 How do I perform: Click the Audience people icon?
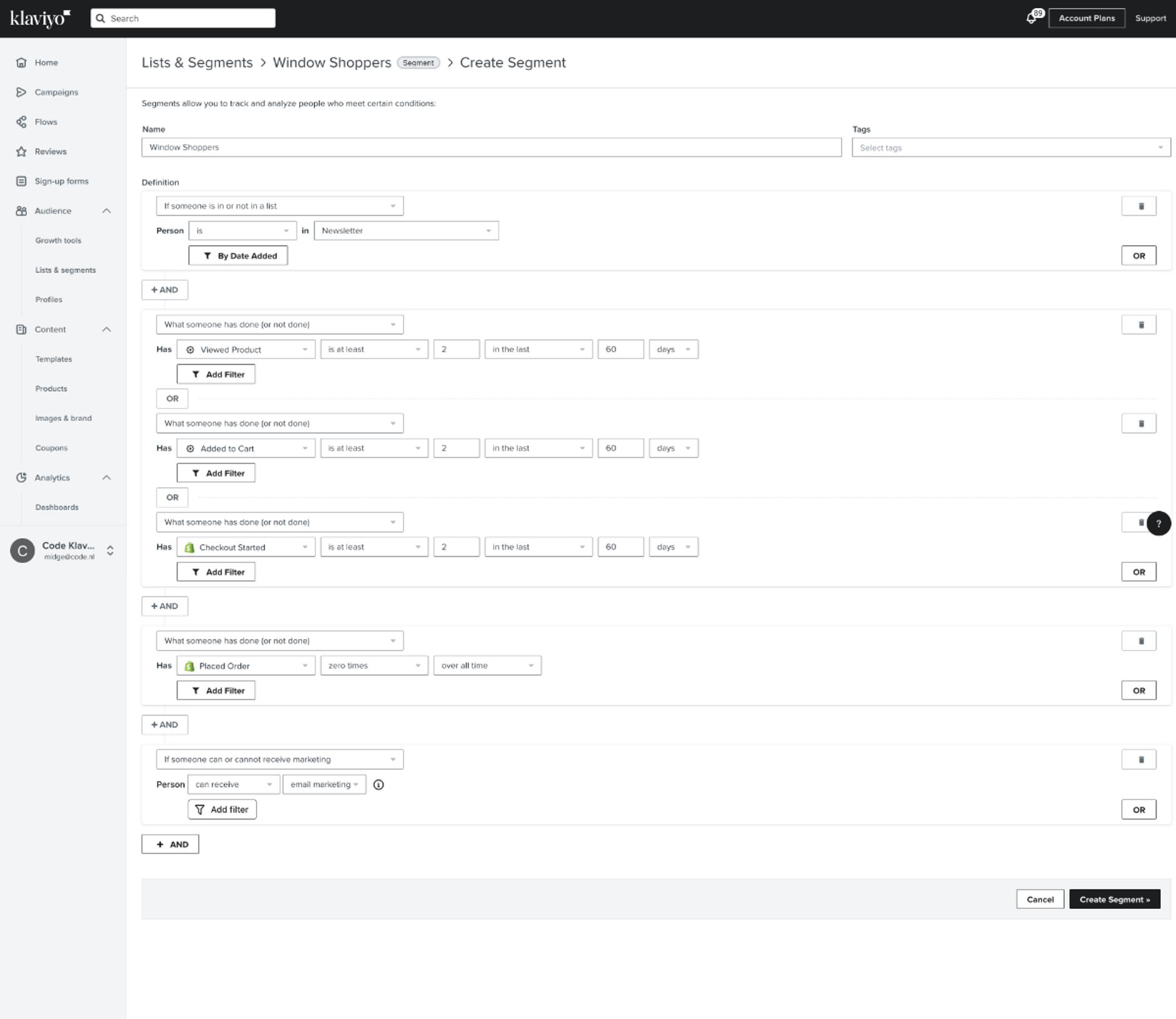(21, 211)
